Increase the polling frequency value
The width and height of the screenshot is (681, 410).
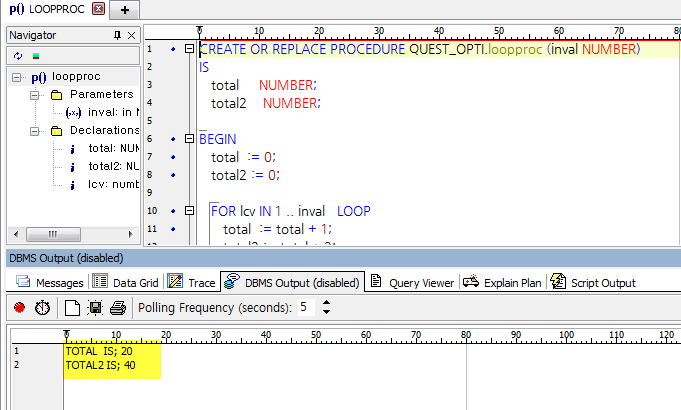click(x=326, y=302)
